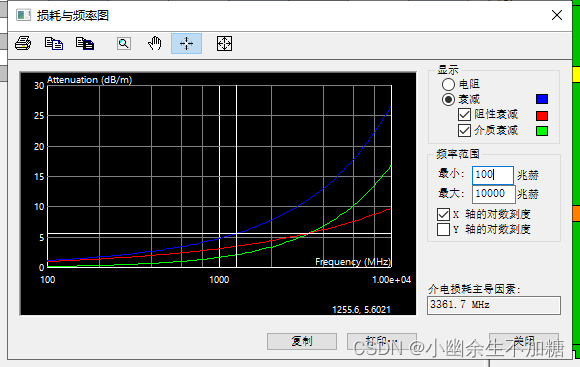The width and height of the screenshot is (580, 367).
Task: Click the 最大 frequency input field
Action: pyautogui.click(x=493, y=194)
